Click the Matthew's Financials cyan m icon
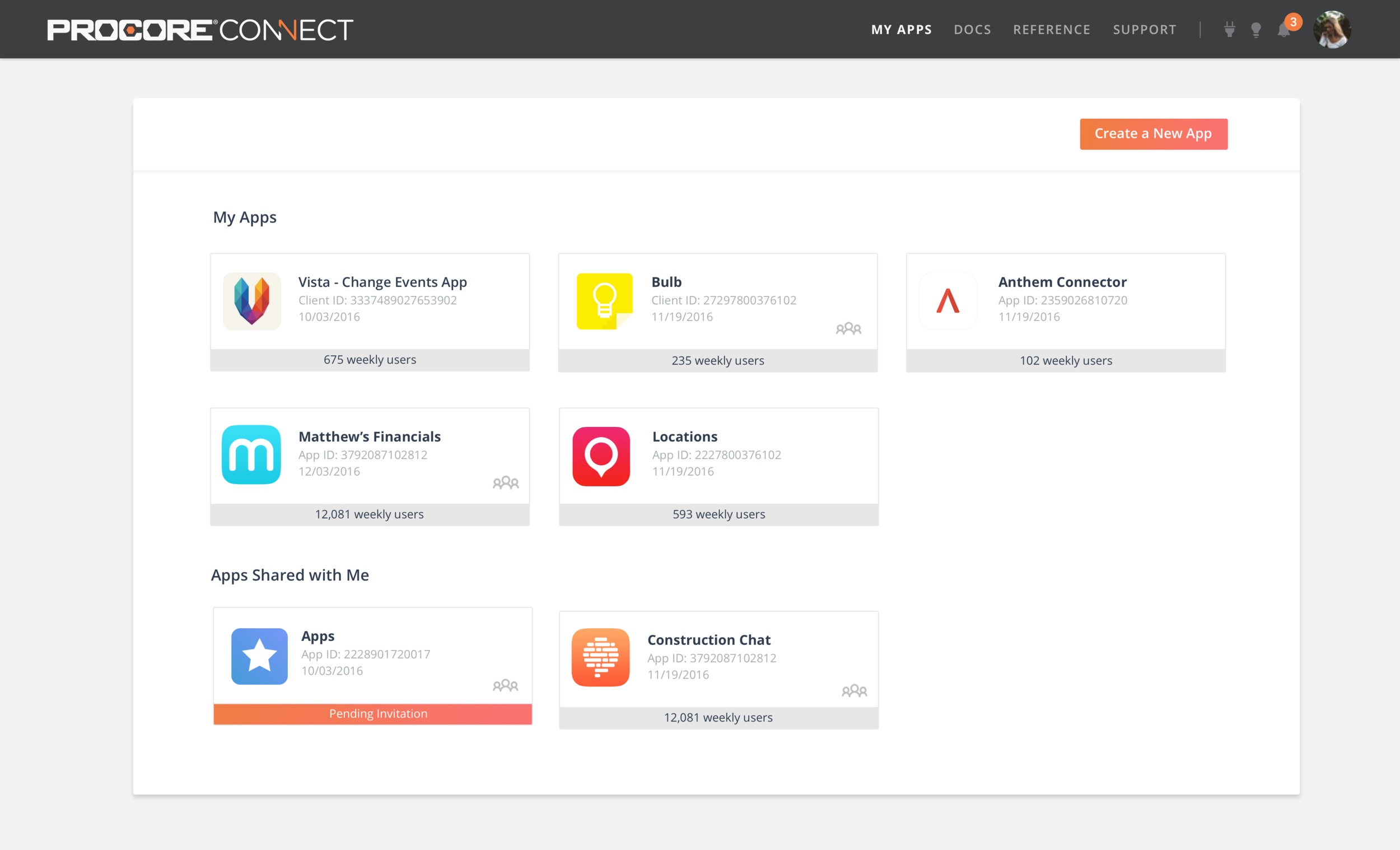Screen dimensions: 1400x850 pyautogui.click(x=251, y=454)
